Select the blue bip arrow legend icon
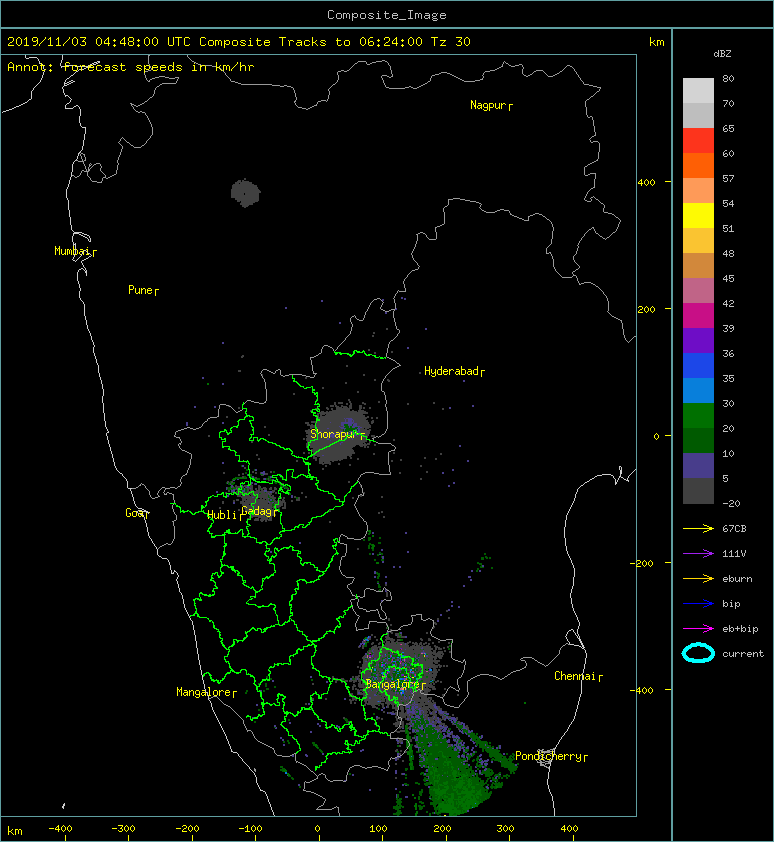 (x=698, y=604)
